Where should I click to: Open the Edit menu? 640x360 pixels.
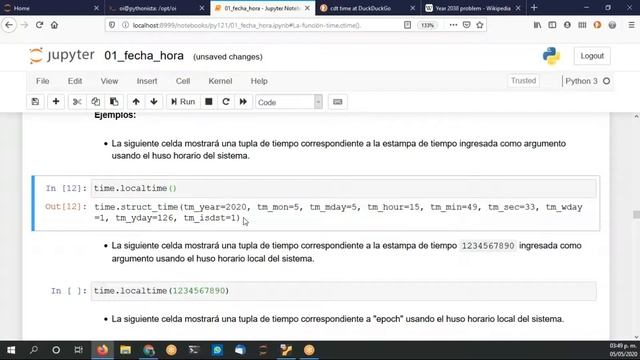[75, 81]
